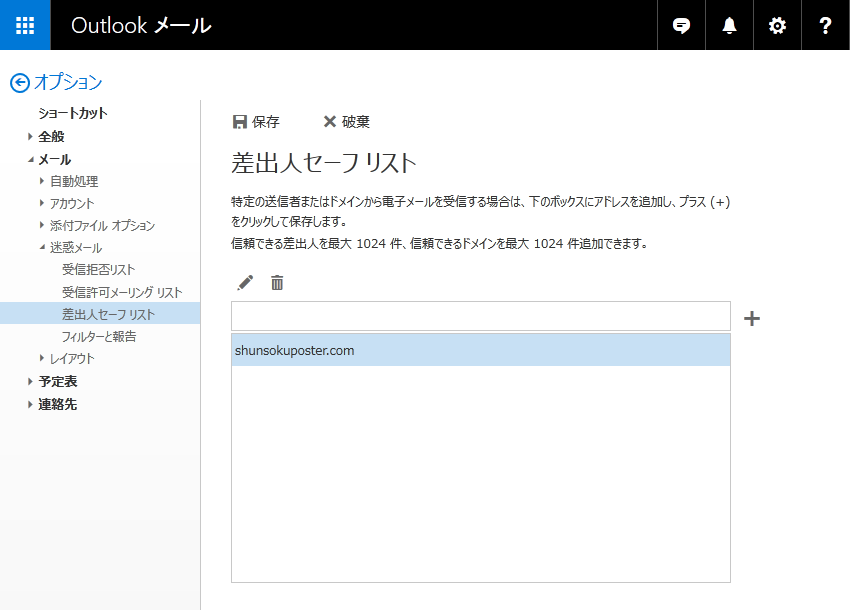The image size is (850, 610).
Task: Expand the 自動処理 tree node
Action: pyautogui.click(x=42, y=181)
